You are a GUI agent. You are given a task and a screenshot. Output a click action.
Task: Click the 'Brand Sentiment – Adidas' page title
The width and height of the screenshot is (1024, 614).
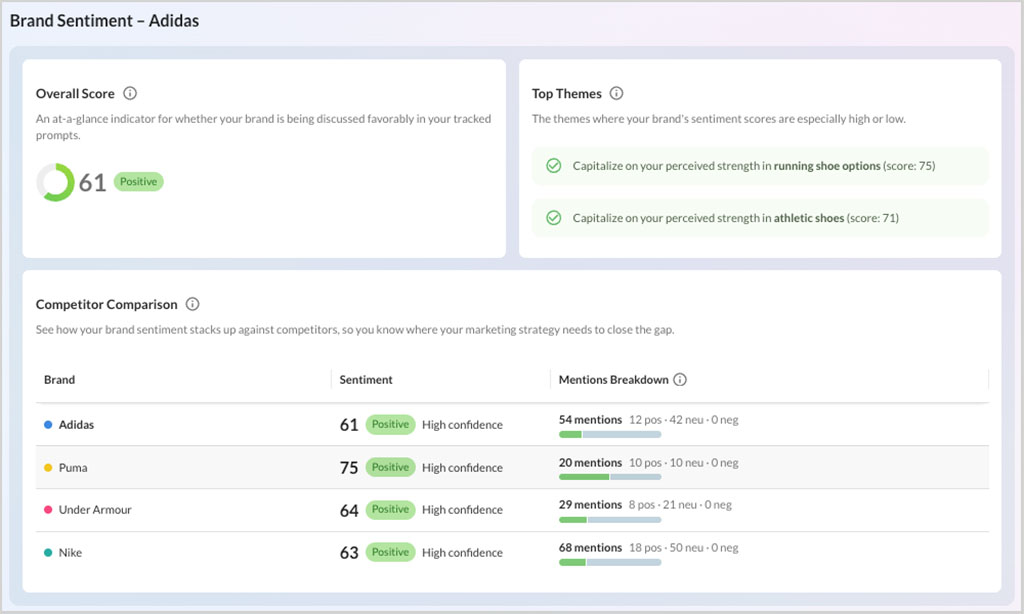104,21
